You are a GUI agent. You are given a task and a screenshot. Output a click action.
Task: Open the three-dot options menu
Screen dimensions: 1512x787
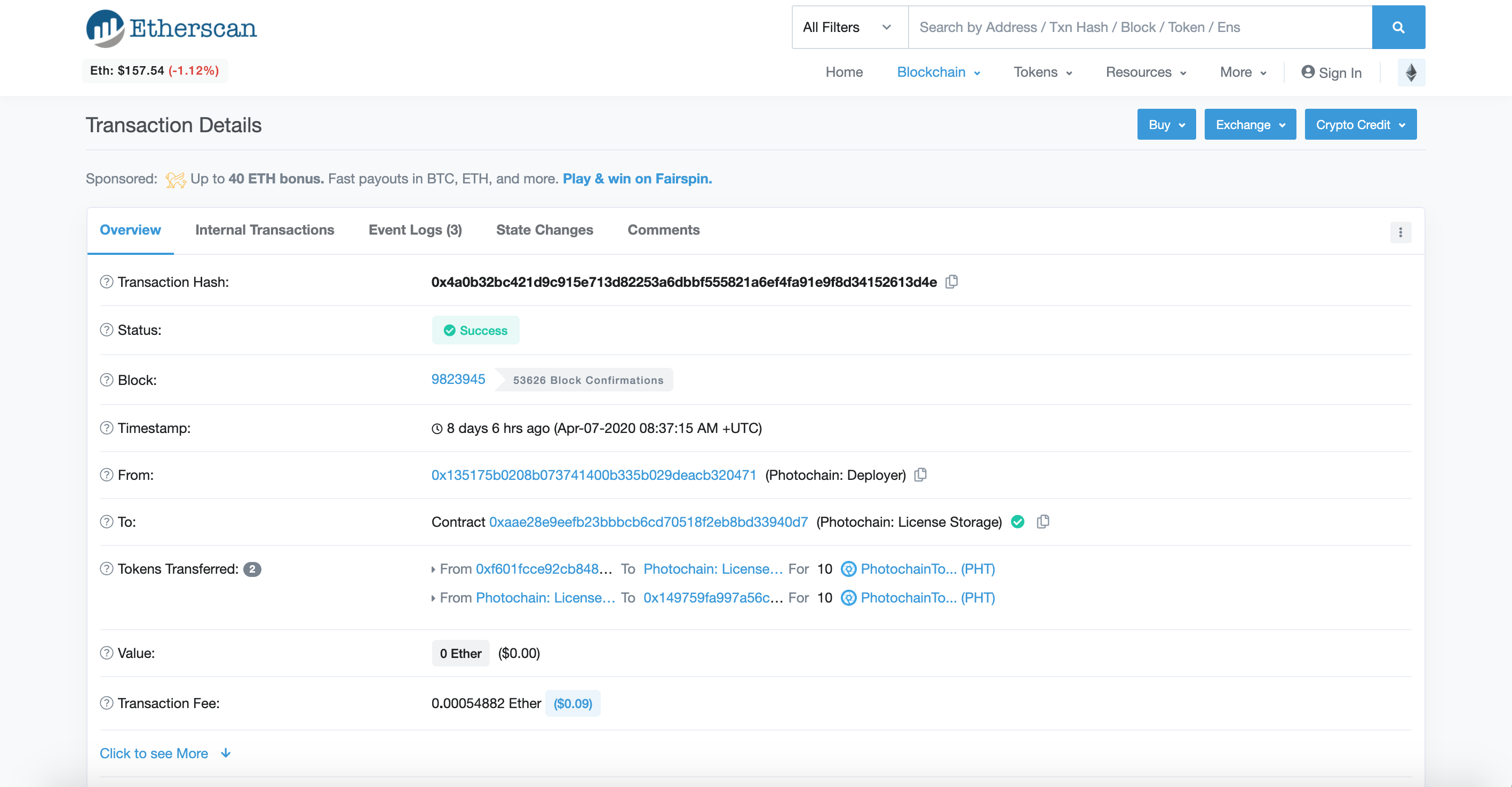point(1400,232)
